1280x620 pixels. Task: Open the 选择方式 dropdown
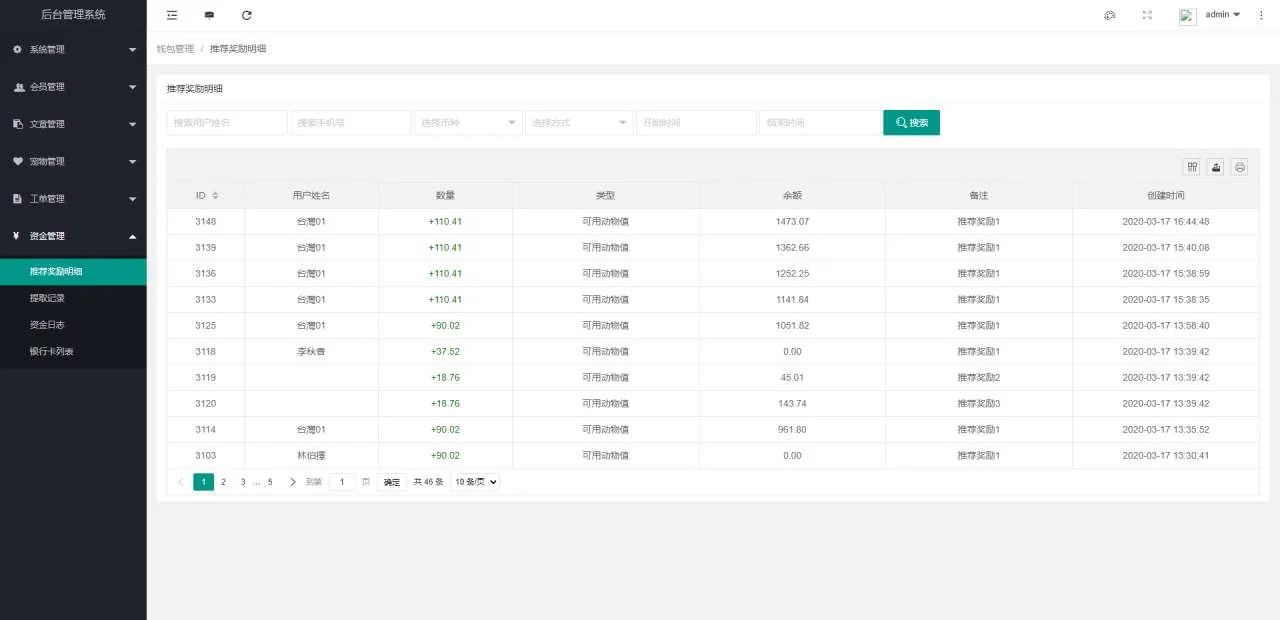click(579, 123)
